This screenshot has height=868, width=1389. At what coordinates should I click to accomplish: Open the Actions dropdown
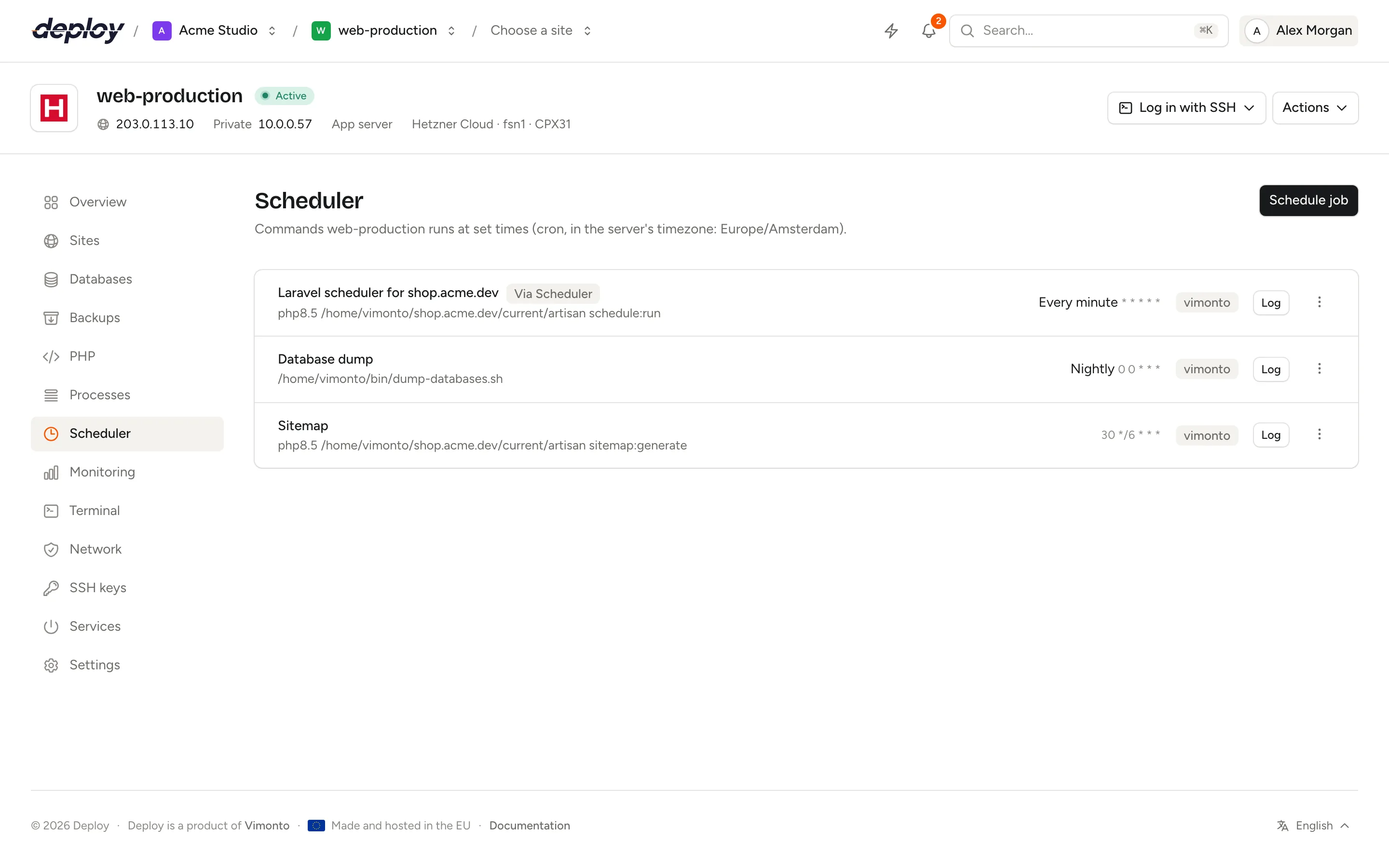[1315, 108]
